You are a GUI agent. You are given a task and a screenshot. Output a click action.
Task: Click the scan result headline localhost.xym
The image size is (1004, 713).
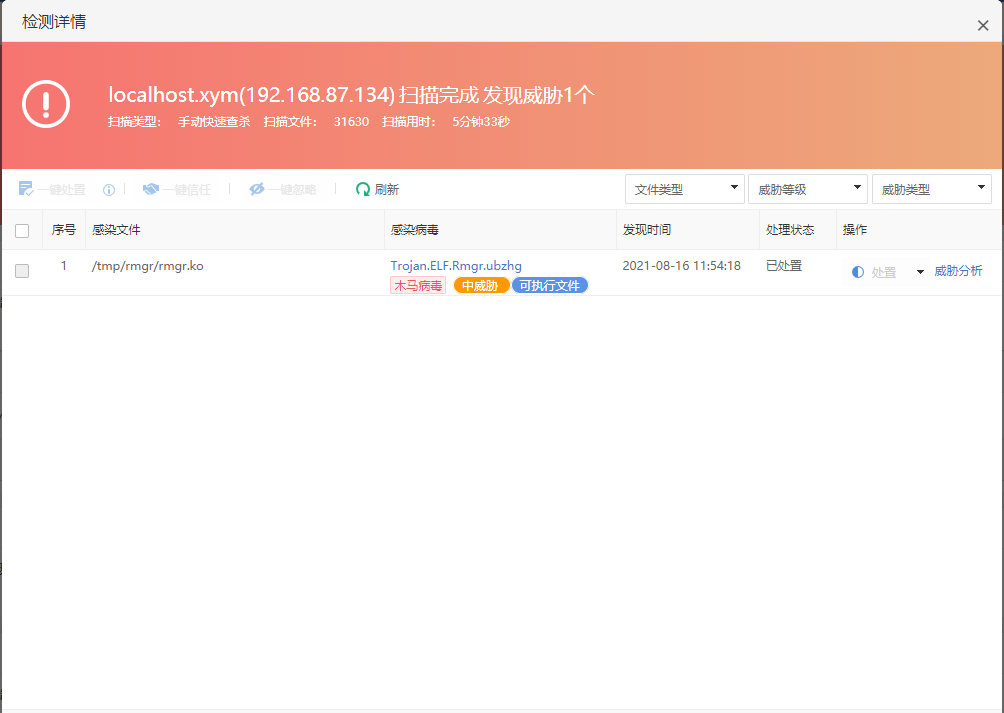[352, 95]
